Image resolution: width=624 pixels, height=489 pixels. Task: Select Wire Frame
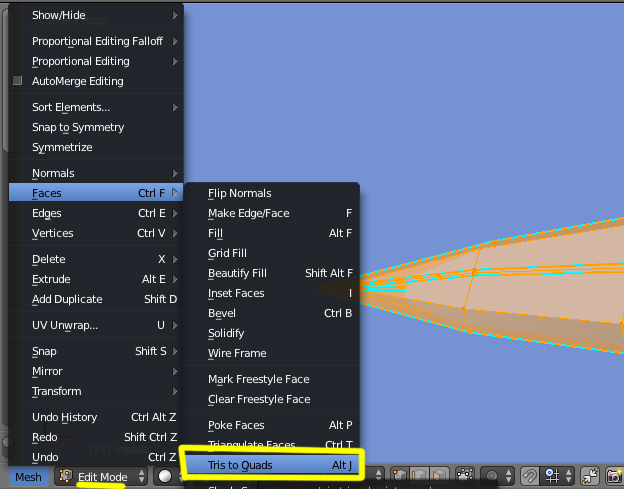[272, 353]
